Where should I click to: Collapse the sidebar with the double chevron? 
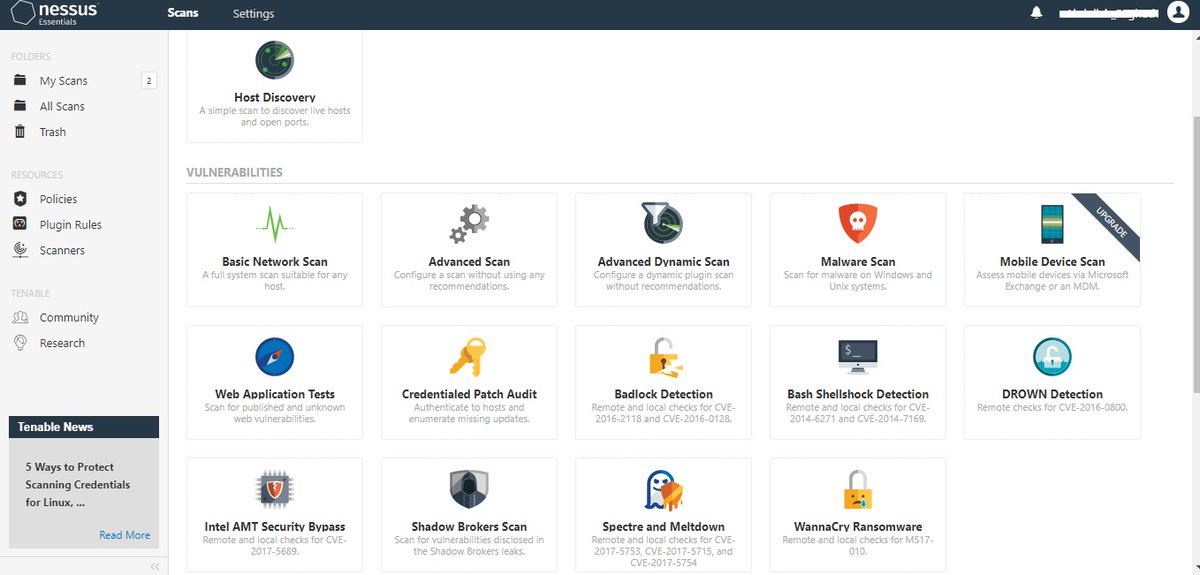[155, 566]
